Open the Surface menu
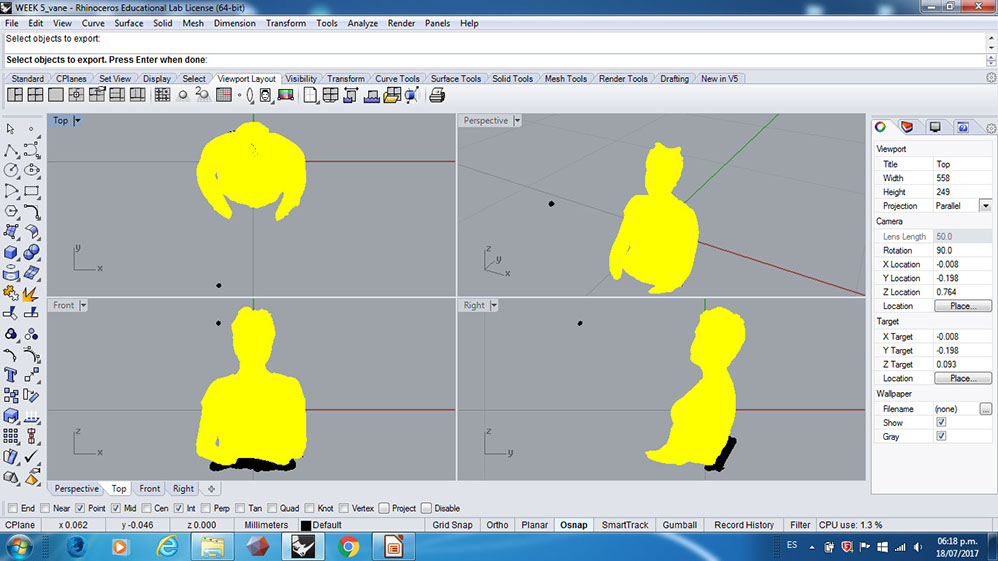 pos(129,23)
